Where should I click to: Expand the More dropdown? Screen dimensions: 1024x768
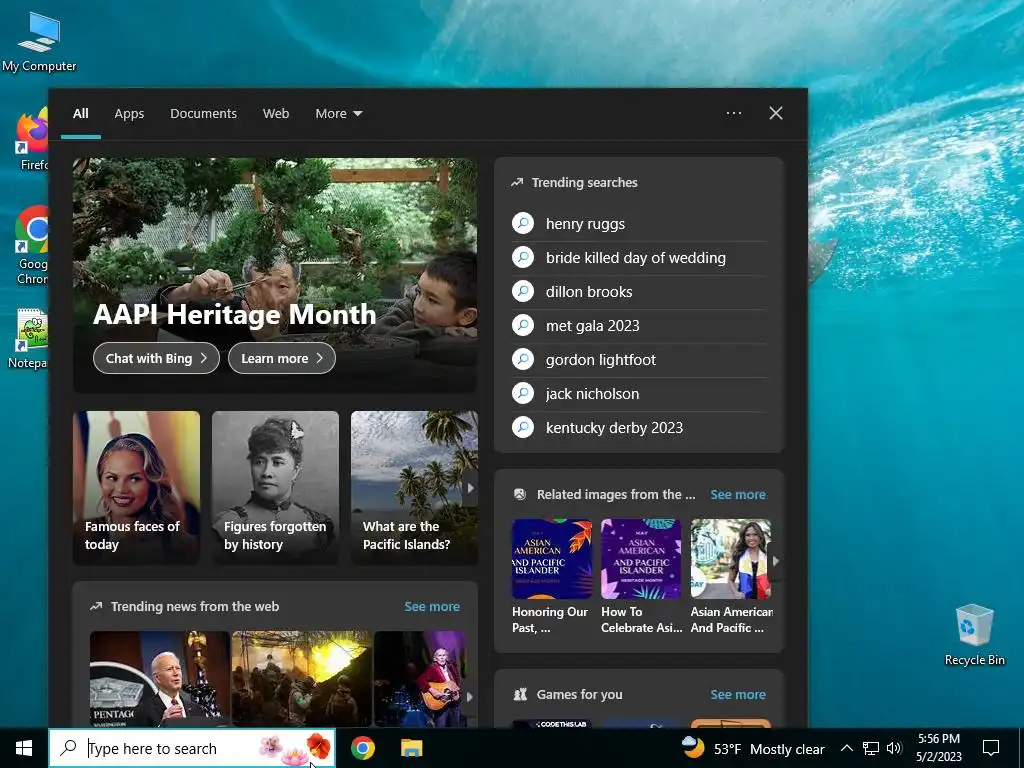tap(338, 114)
